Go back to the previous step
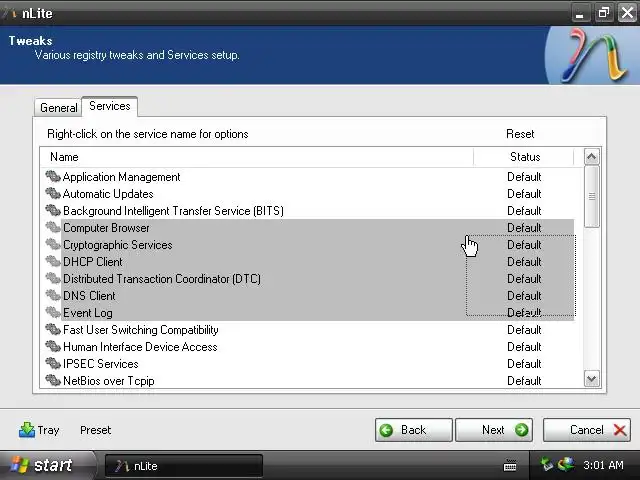The image size is (640, 480). point(413,430)
